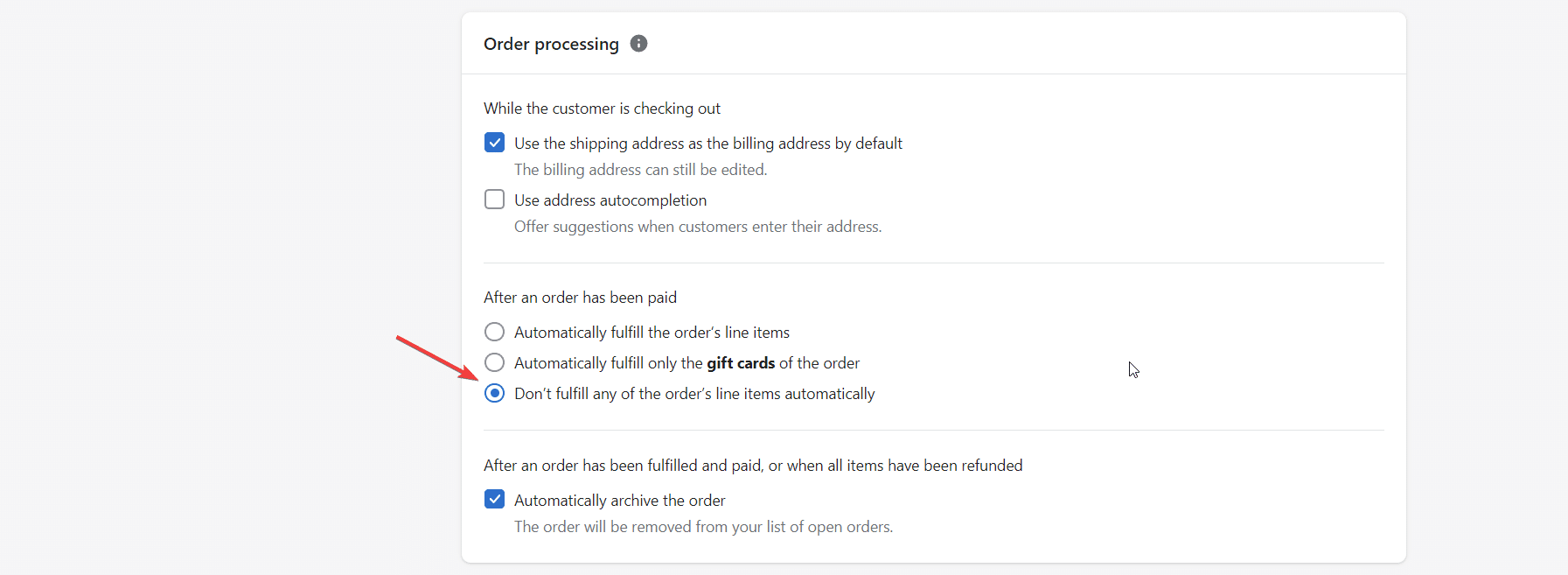The height and width of the screenshot is (575, 1568).
Task: Click "The order will be removed" helper text
Action: point(703,527)
